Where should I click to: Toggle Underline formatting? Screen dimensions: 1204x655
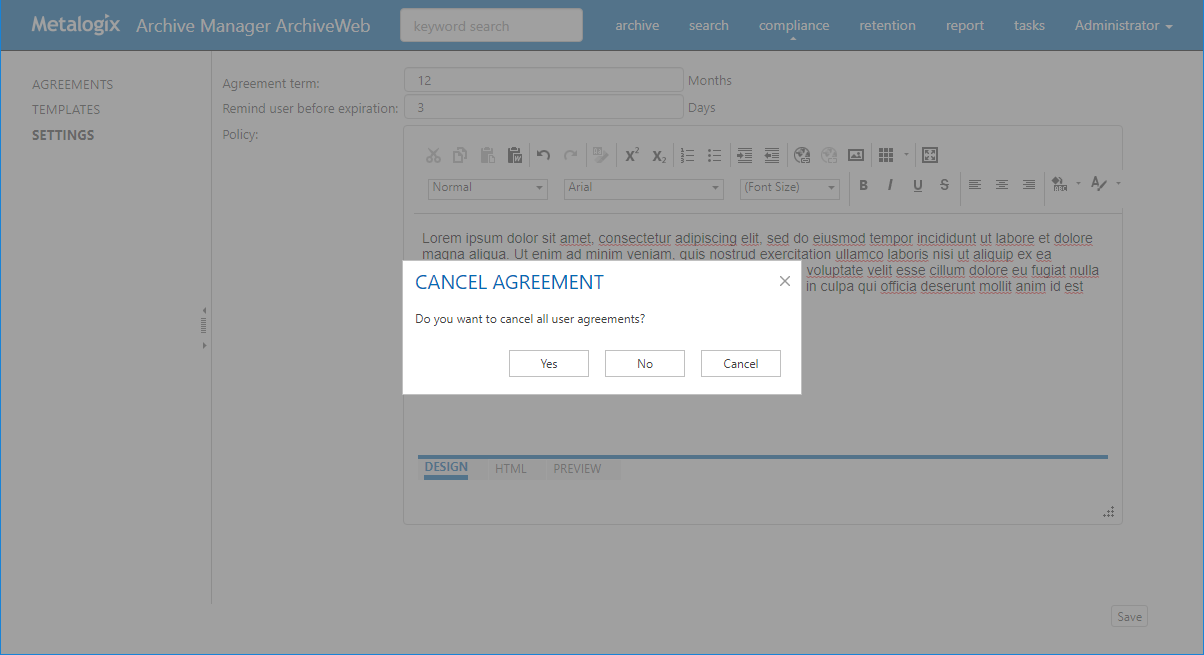(917, 185)
